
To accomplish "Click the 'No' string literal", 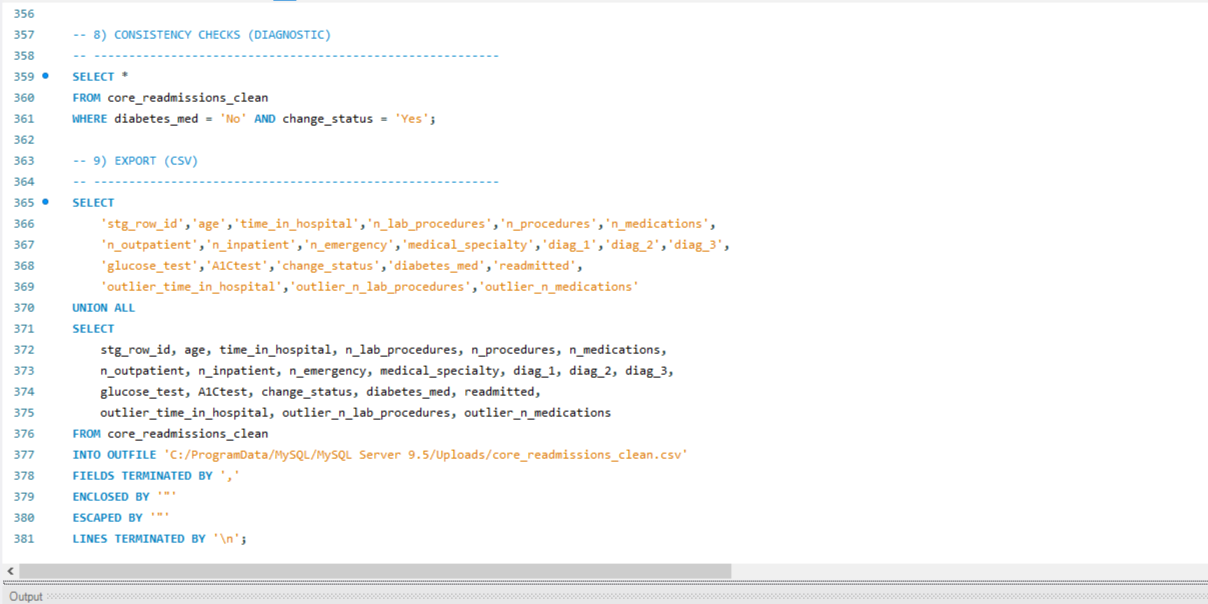I will tap(233, 118).
